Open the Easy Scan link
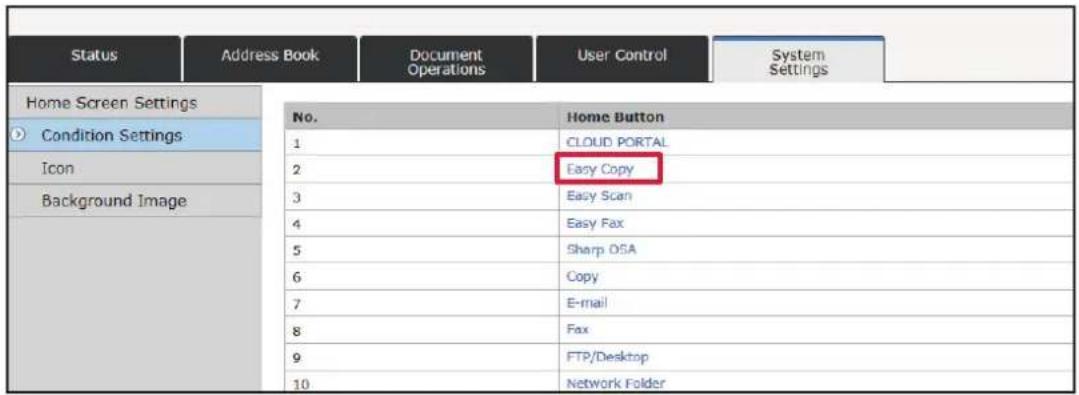The width and height of the screenshot is (1079, 395). tap(599, 196)
